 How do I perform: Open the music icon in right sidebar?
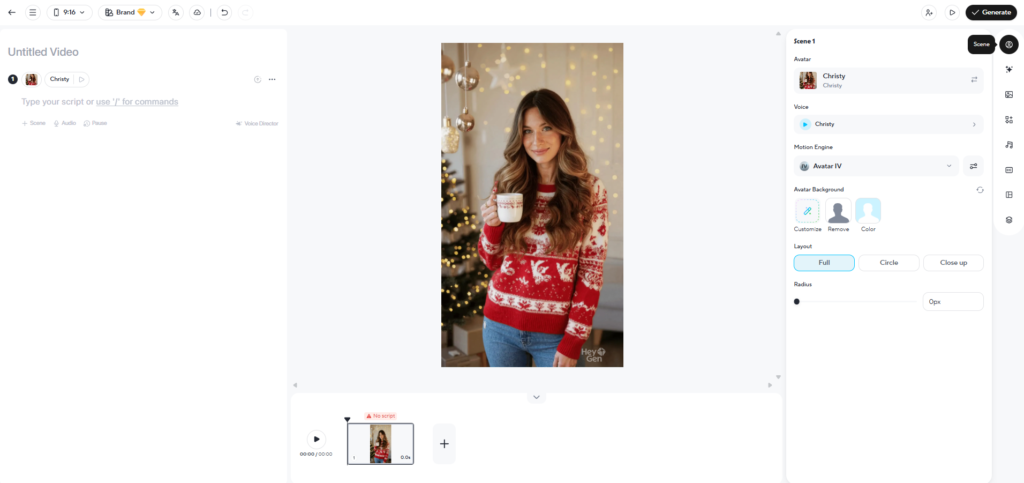click(x=1009, y=145)
